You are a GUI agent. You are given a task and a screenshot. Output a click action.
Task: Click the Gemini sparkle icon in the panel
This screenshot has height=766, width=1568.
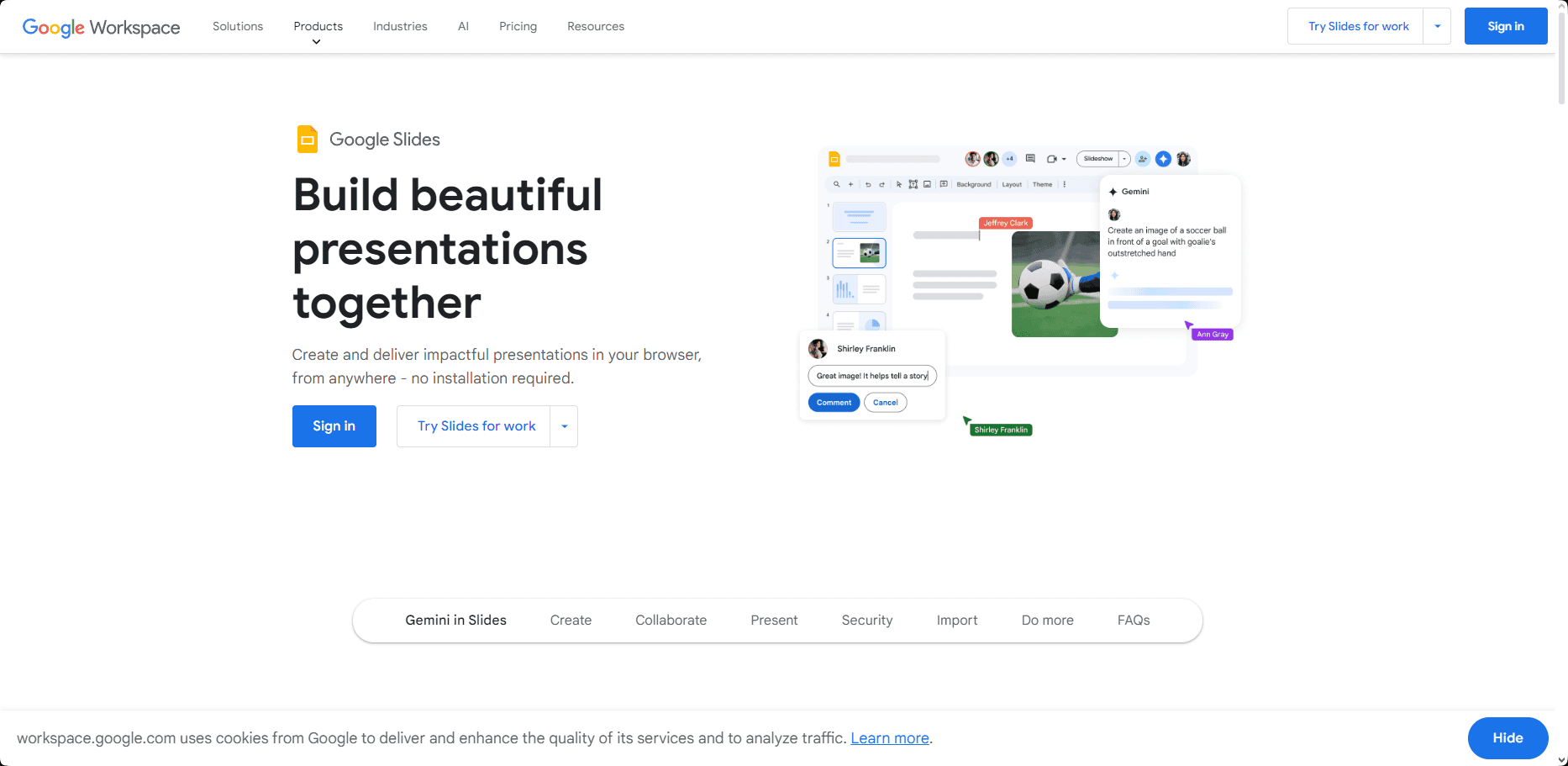point(1113,192)
